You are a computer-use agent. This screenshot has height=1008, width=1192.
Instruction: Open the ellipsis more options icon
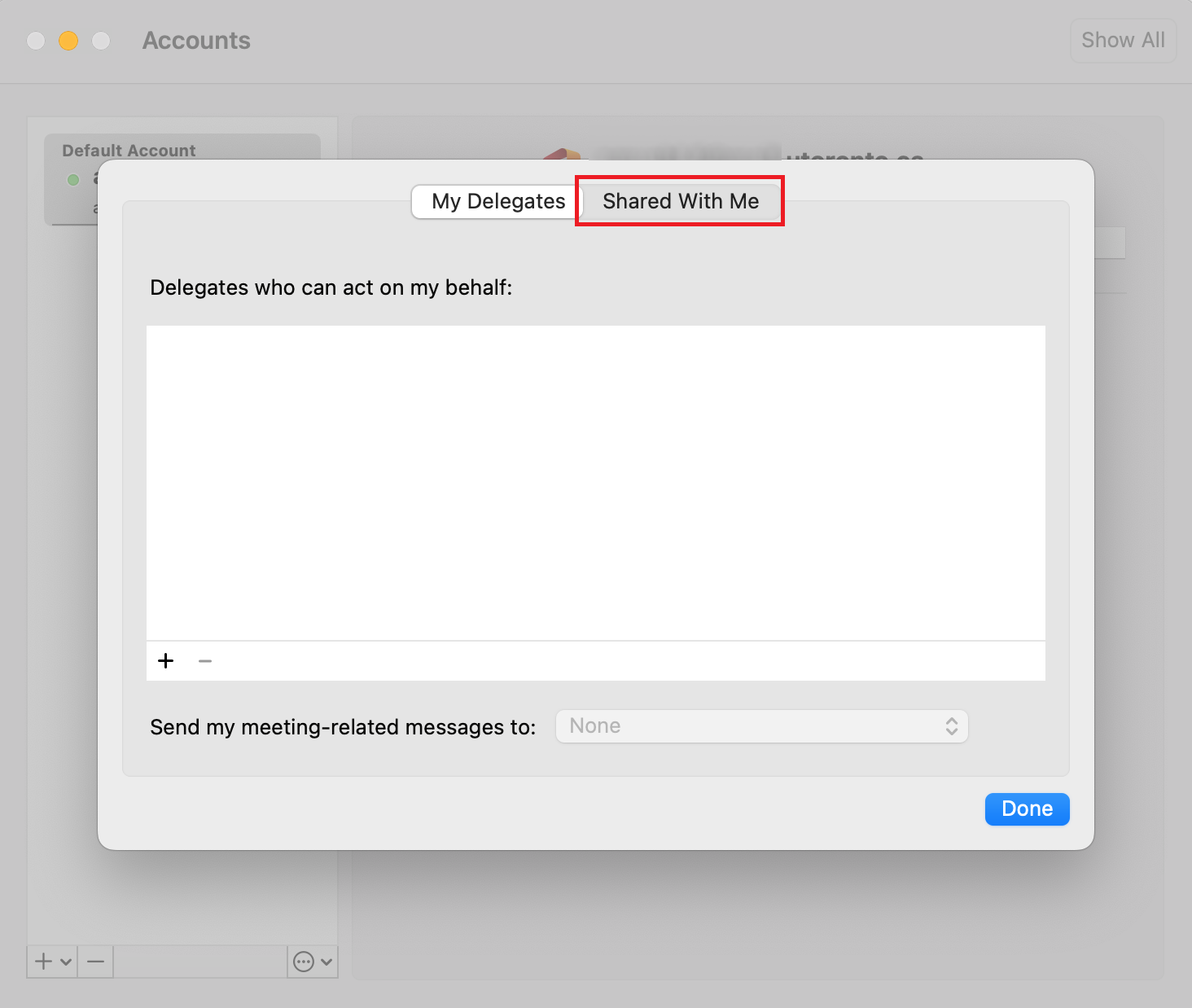point(304,962)
